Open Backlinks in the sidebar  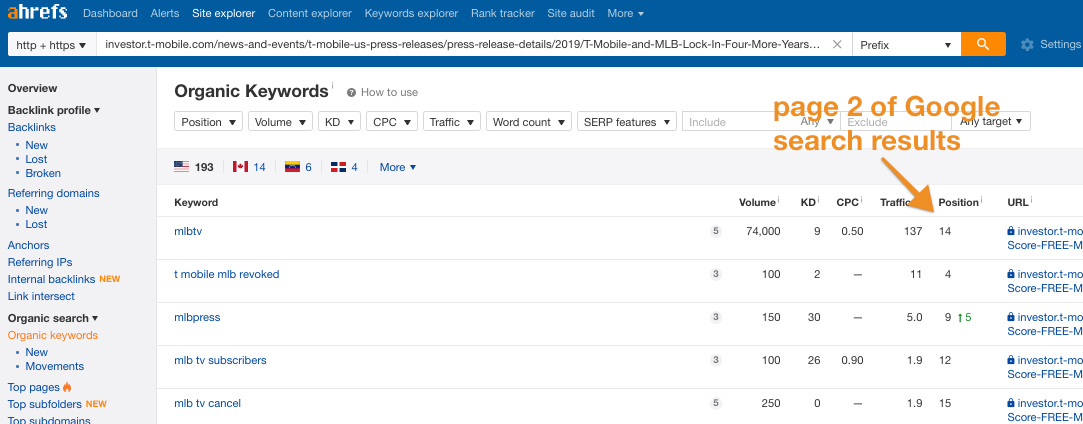coord(32,127)
